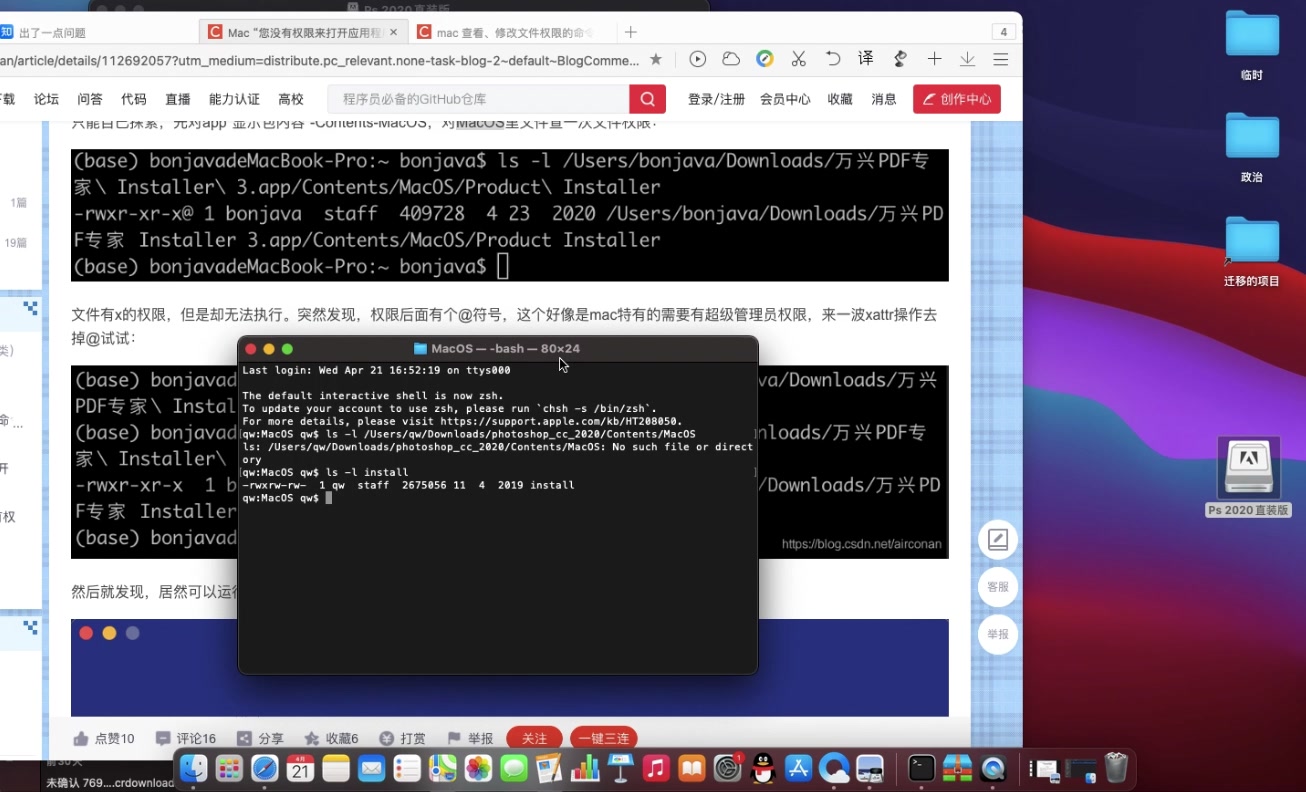1306x792 pixels.
Task: Open the browser downloads arrow icon
Action: [x=967, y=59]
